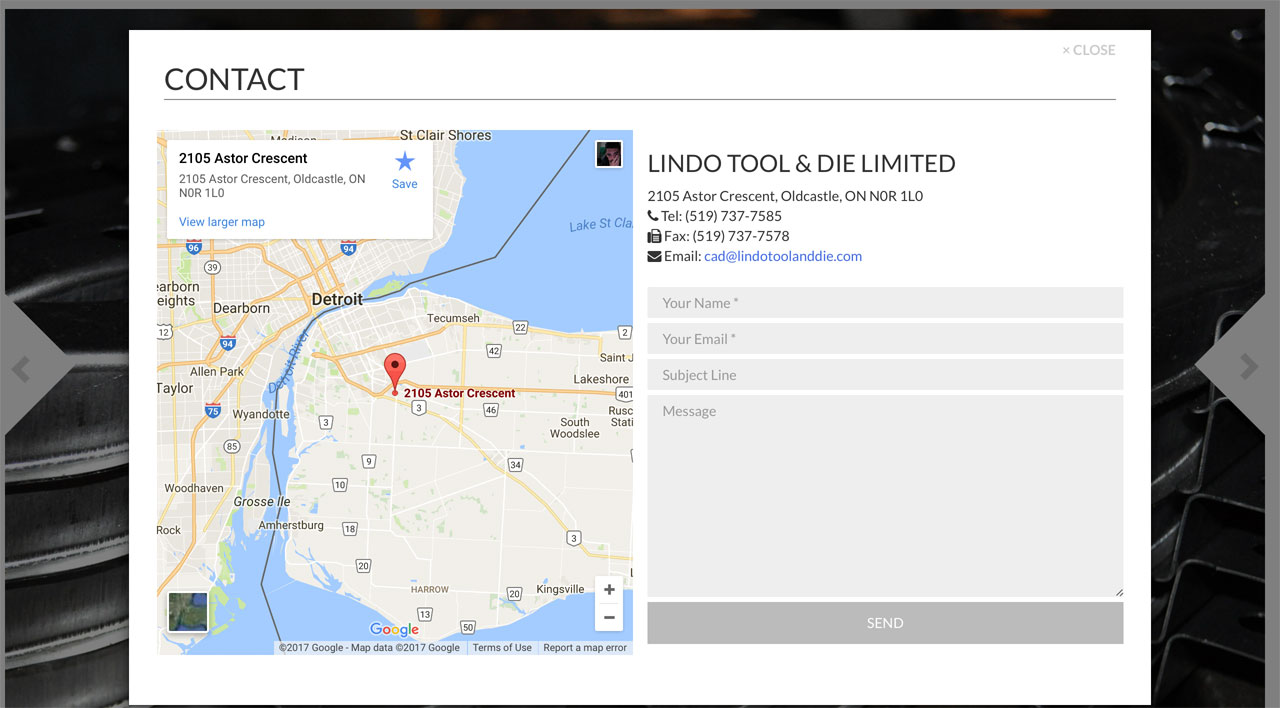Click the 2105 Astor Crescent map label
Image resolution: width=1280 pixels, height=708 pixels.
click(460, 393)
